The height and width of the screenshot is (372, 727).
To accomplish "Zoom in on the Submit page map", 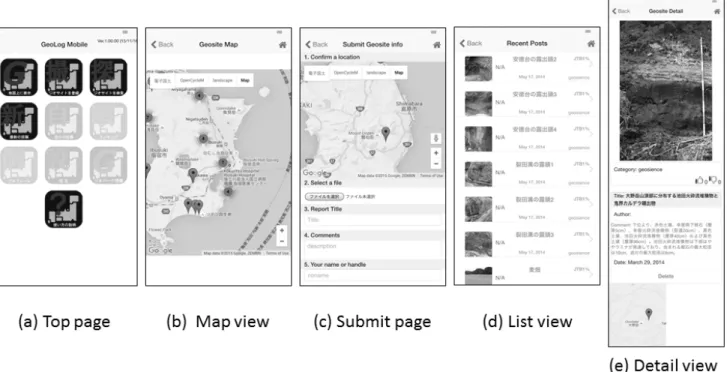I will [435, 153].
